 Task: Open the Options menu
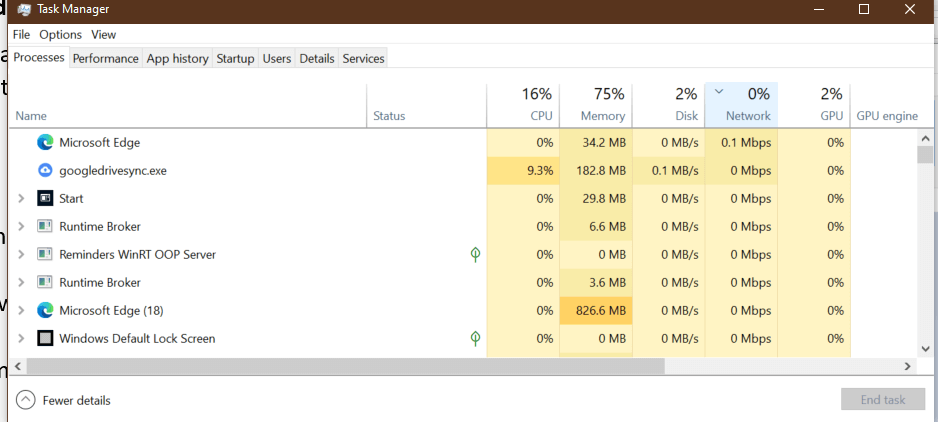[60, 35]
